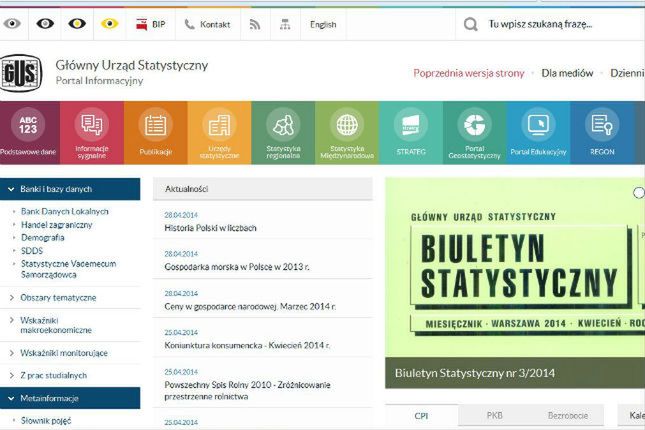Open Informacje sygnalne tile
The width and height of the screenshot is (645, 430).
(x=92, y=133)
